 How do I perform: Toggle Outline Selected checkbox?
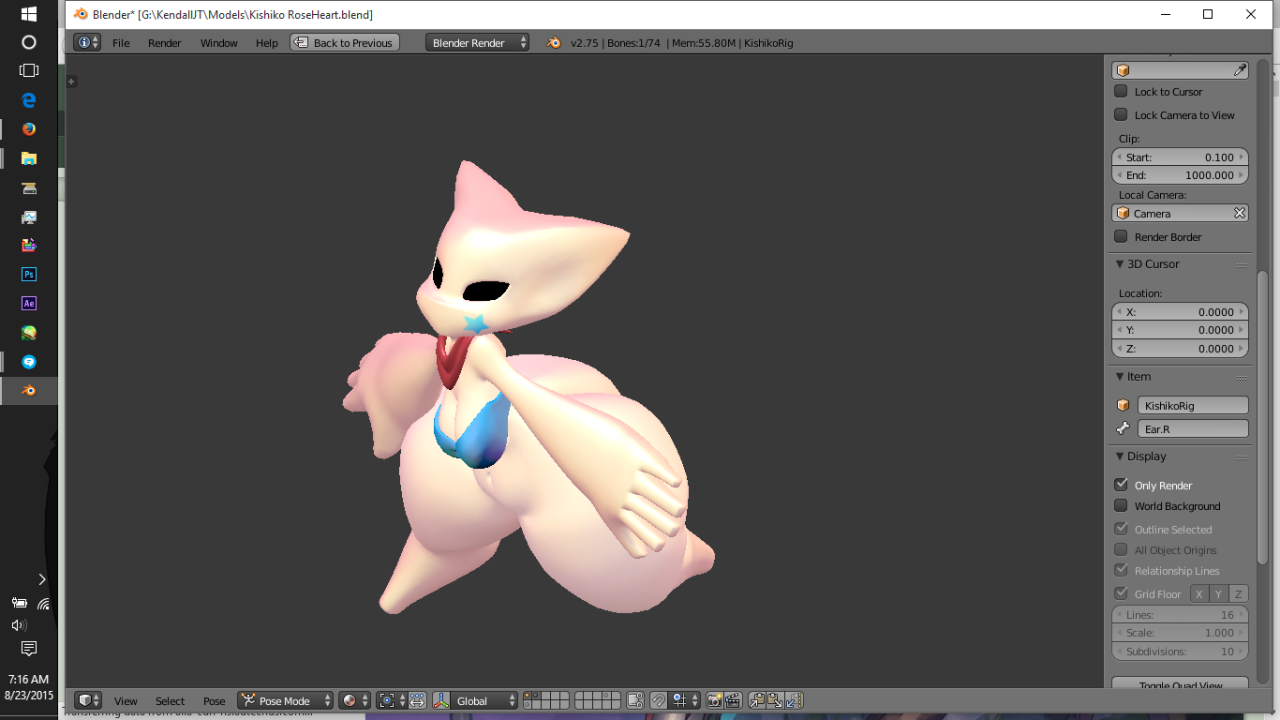tap(1121, 528)
